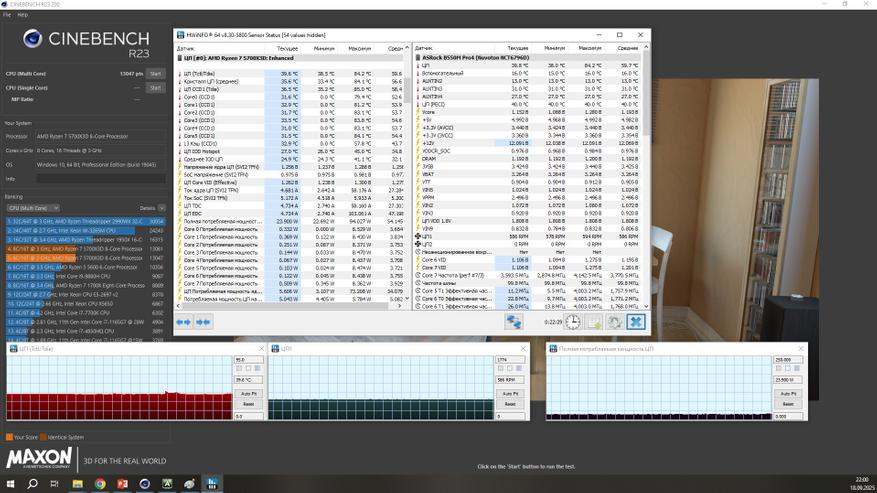Viewport: 877px width, 493px height.
Task: Click the HWiNFO shrink columns arrows icon
Action: point(203,322)
